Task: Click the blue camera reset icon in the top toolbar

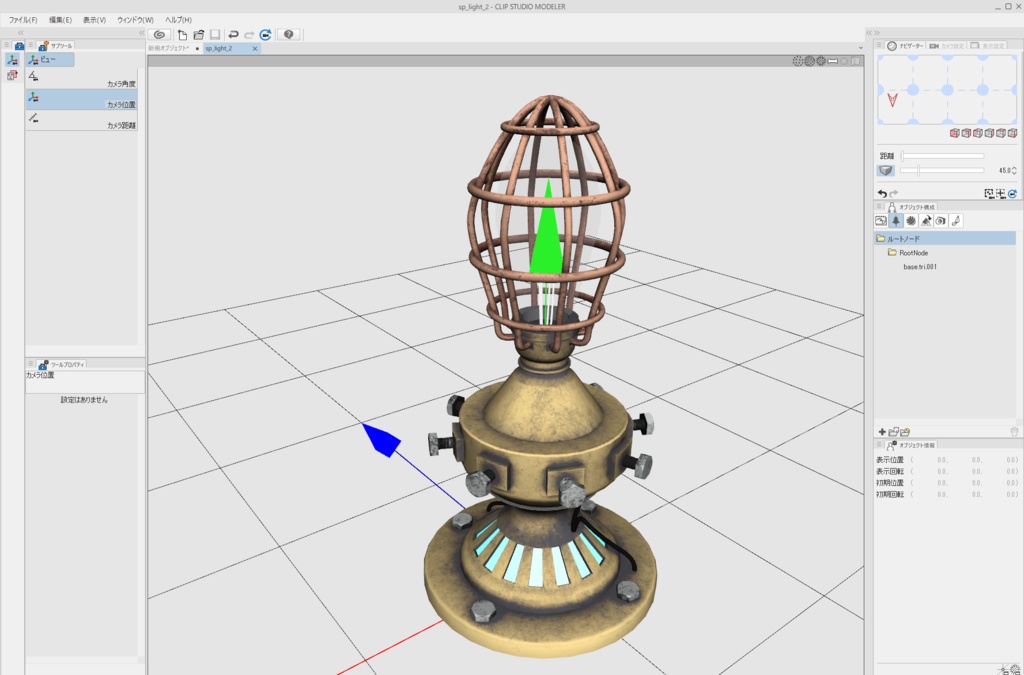Action: [x=265, y=35]
